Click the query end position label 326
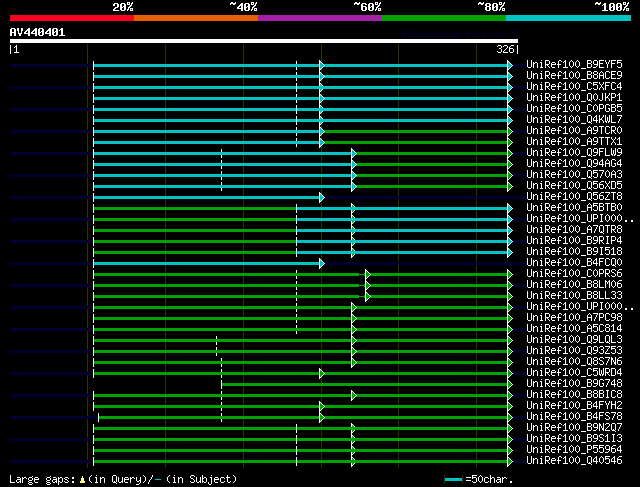 click(505, 49)
